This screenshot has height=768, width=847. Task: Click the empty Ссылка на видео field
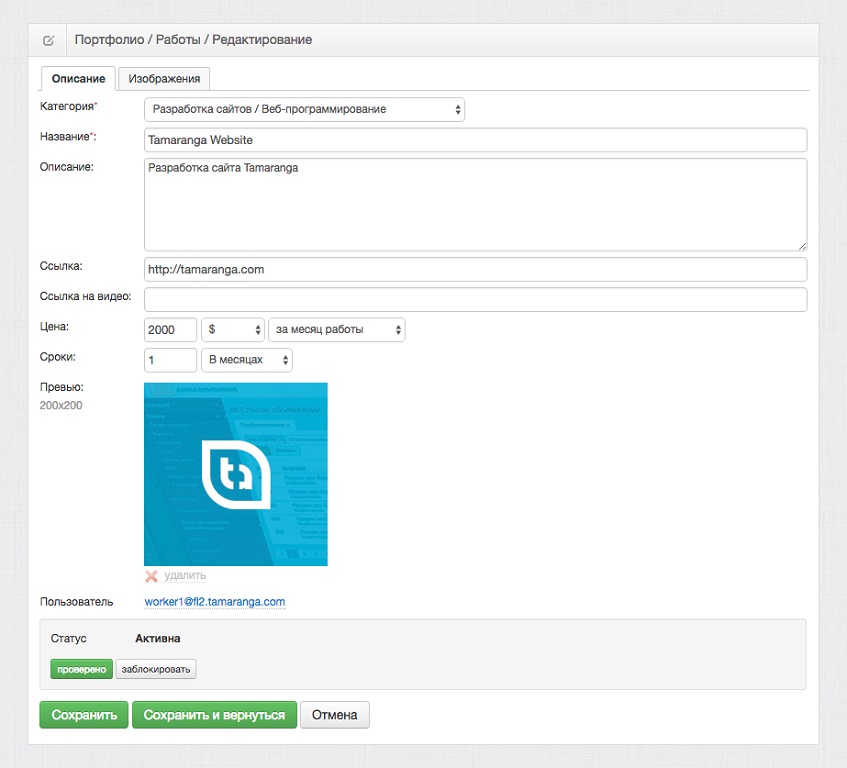point(475,300)
